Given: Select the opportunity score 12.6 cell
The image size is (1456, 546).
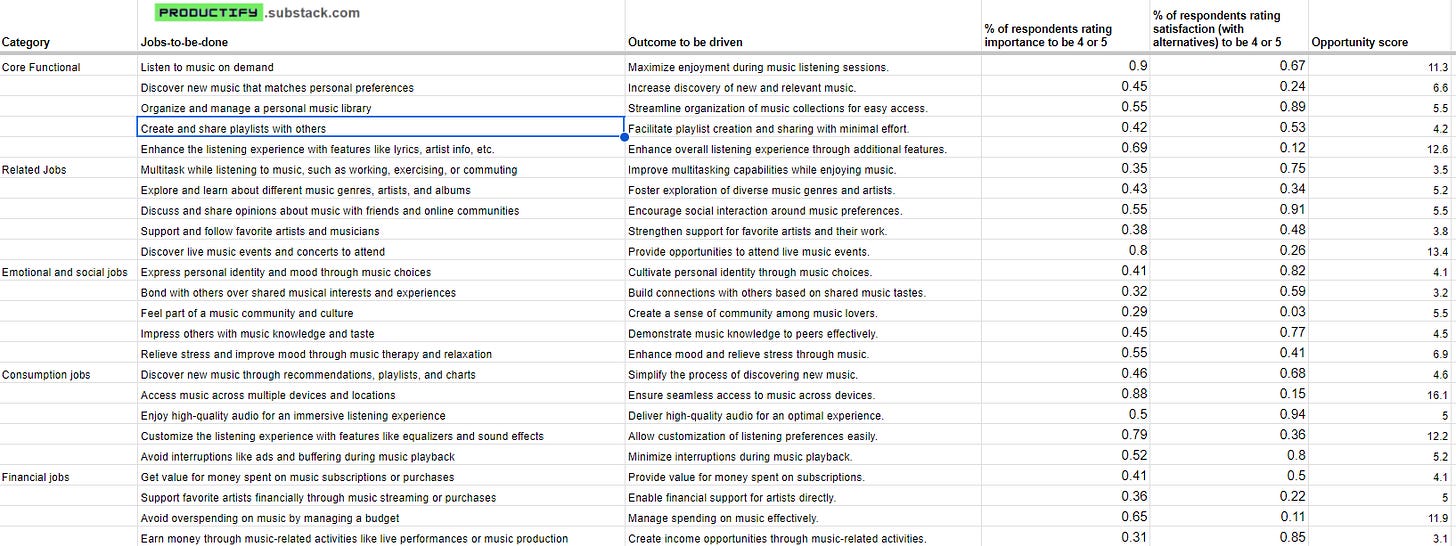Looking at the screenshot, I should [1381, 149].
